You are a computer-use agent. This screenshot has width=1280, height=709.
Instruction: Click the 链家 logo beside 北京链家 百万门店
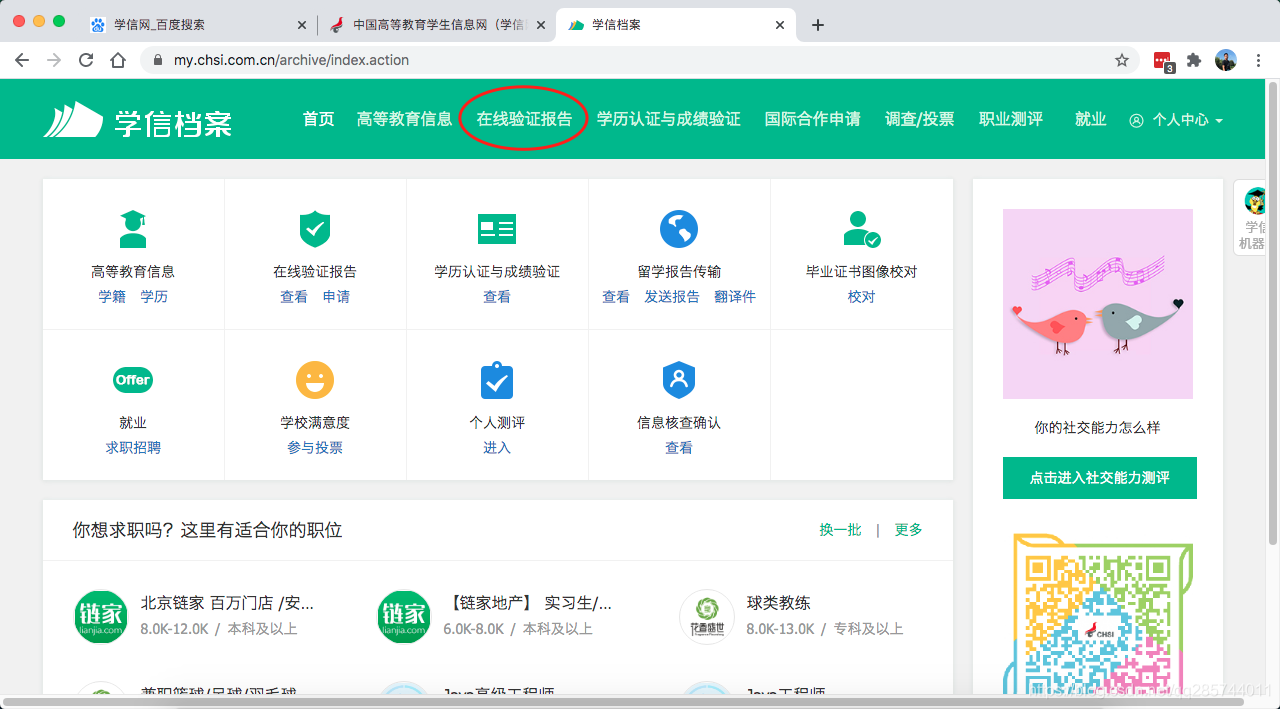click(x=101, y=616)
